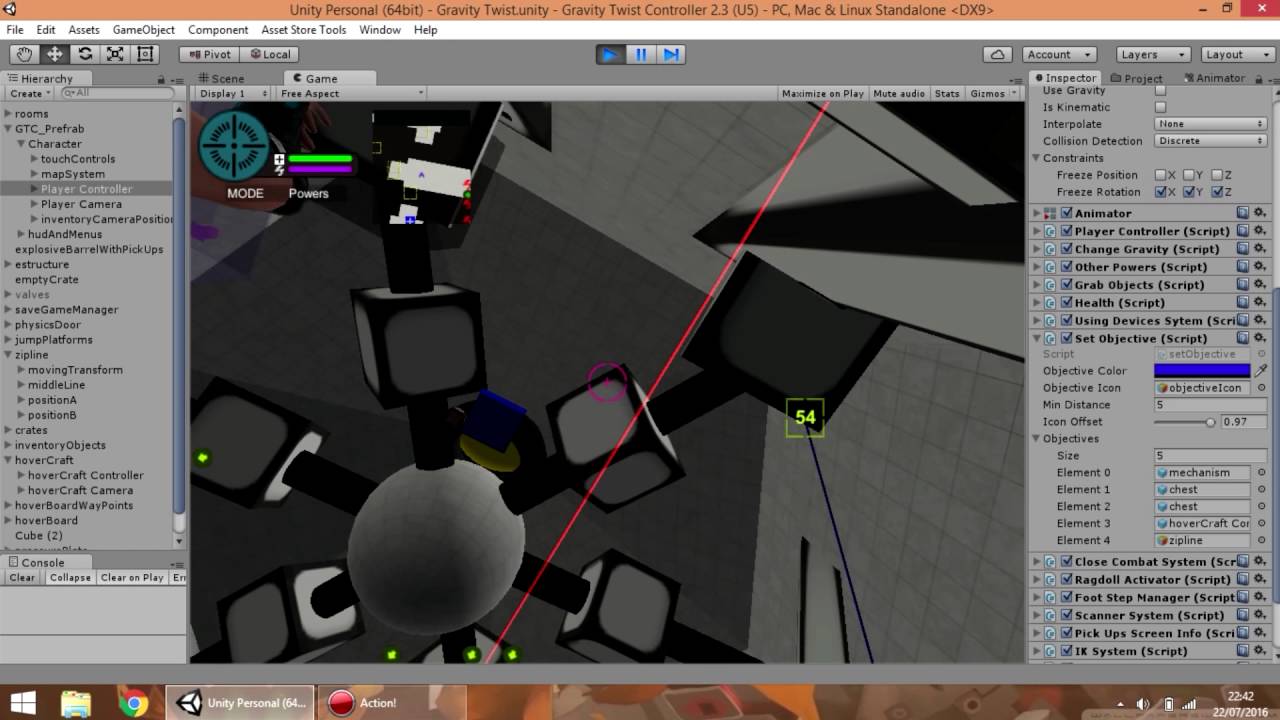Uncheck Freeze Rotation Y checkbox
Image resolution: width=1280 pixels, height=720 pixels.
point(1188,192)
